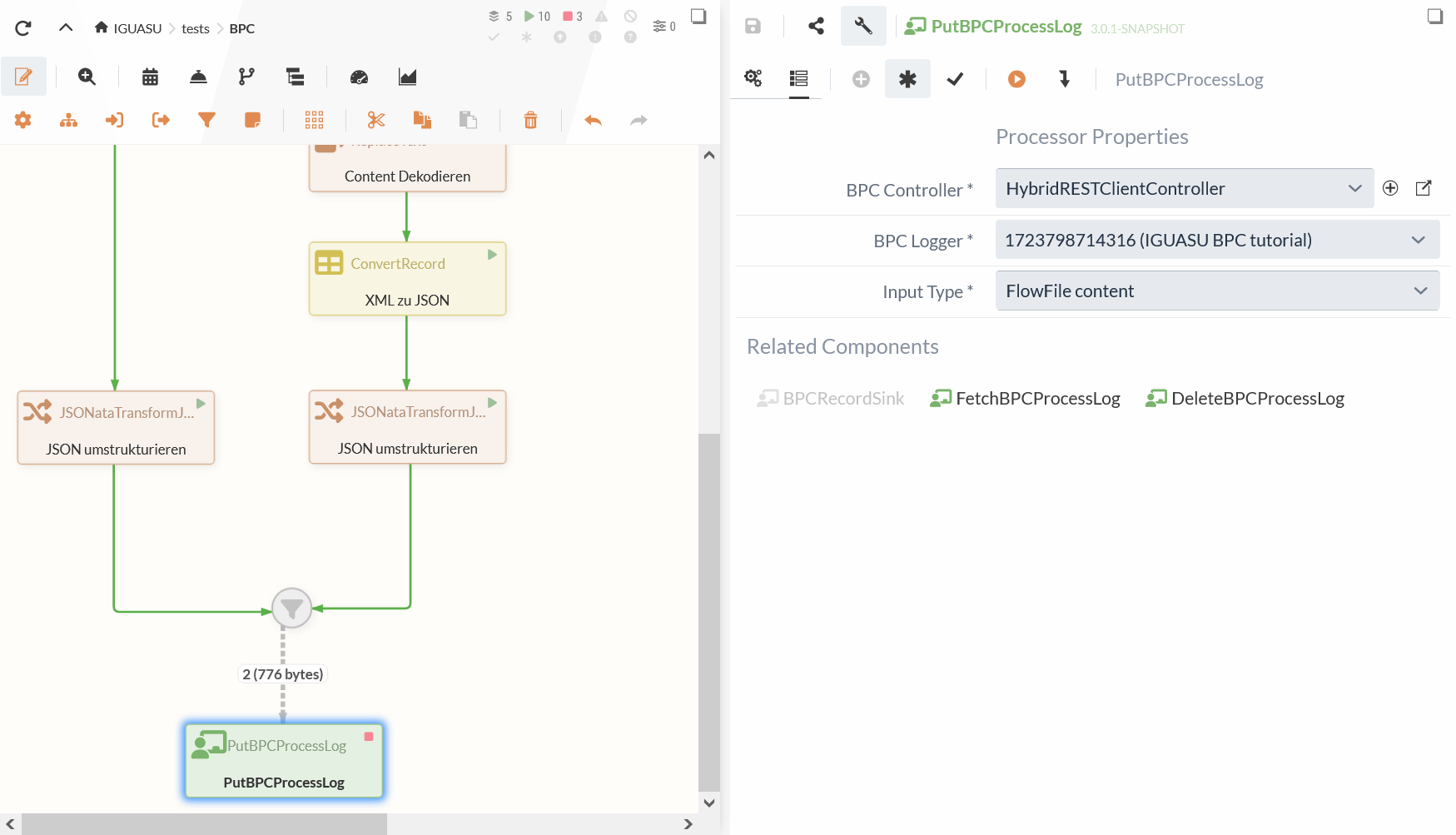Click the canvas vertical scrollbar thumb

[x=709, y=612]
